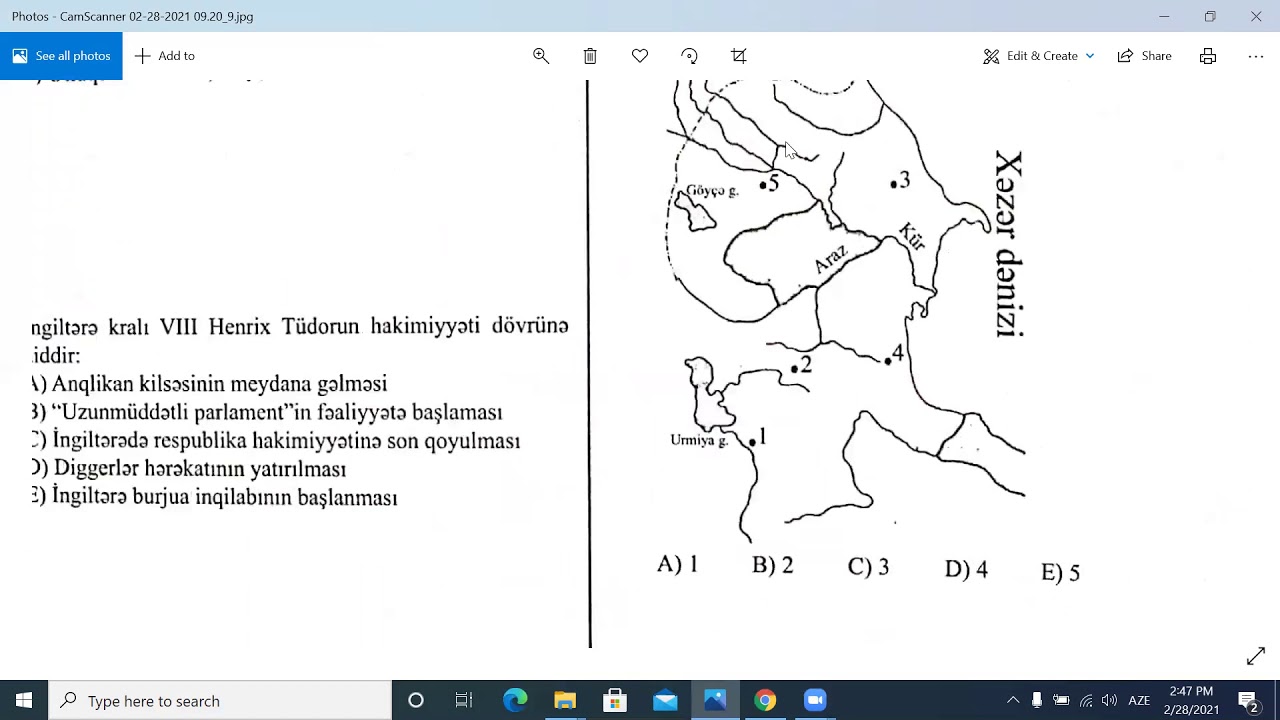Close the Photos window

[1256, 16]
